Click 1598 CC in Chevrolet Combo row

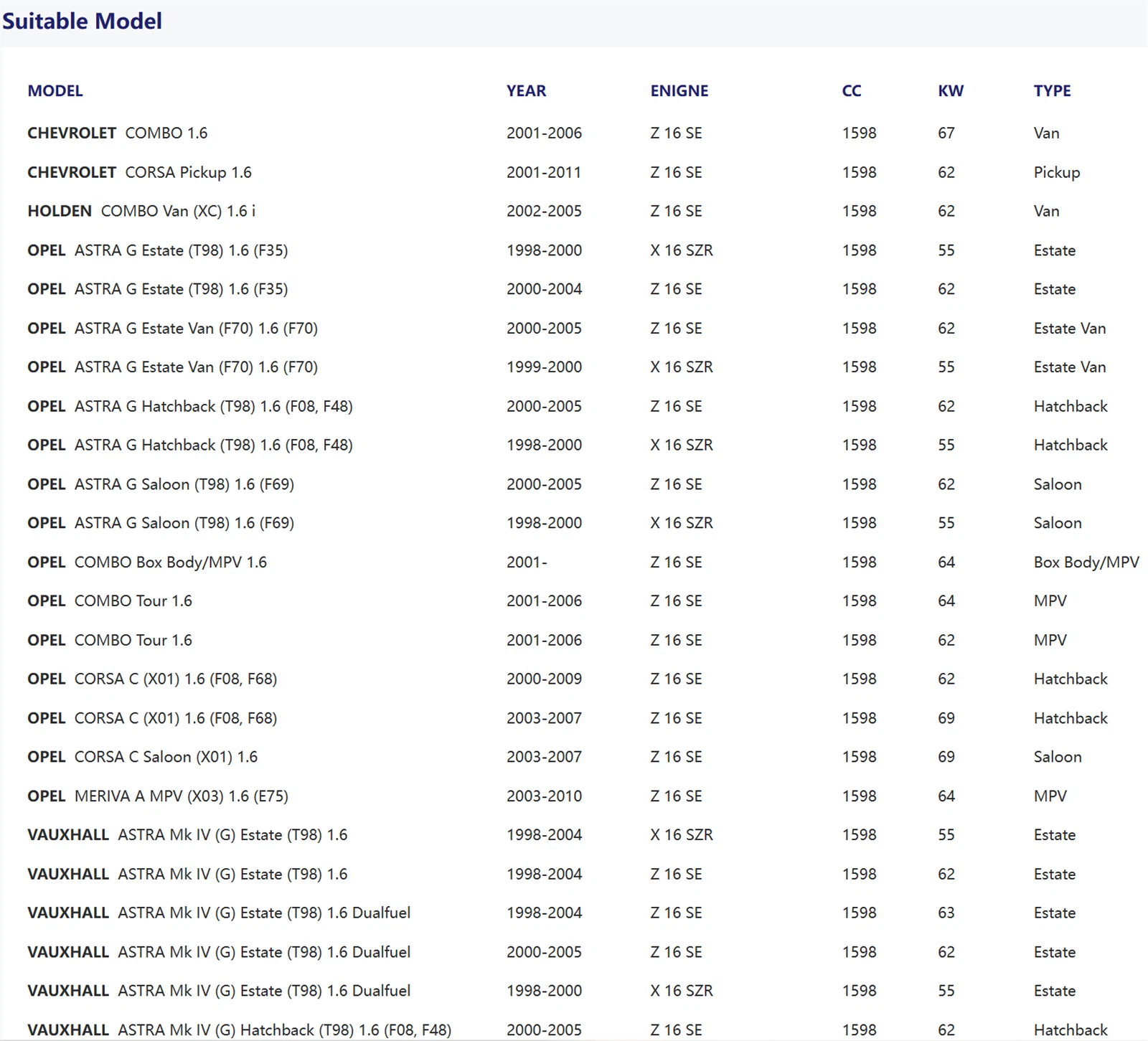(860, 133)
